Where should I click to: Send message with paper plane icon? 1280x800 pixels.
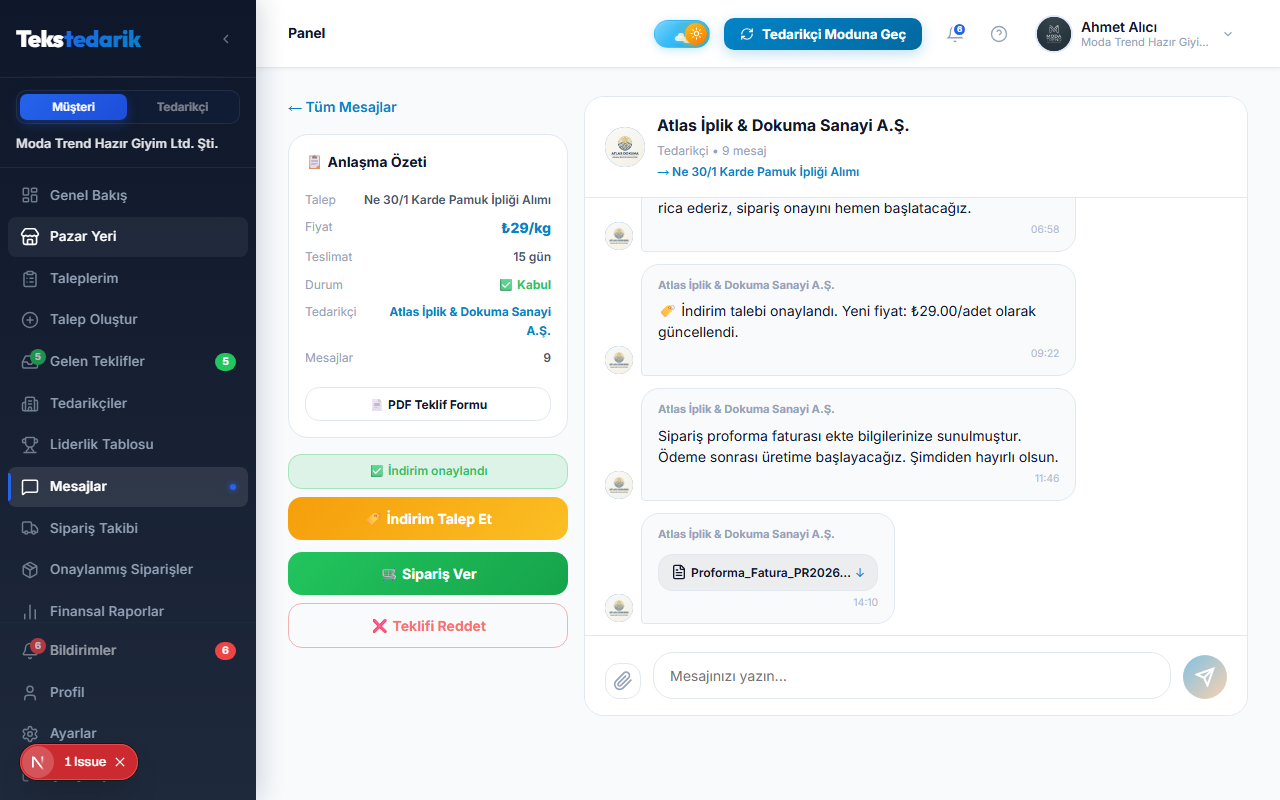pos(1205,677)
